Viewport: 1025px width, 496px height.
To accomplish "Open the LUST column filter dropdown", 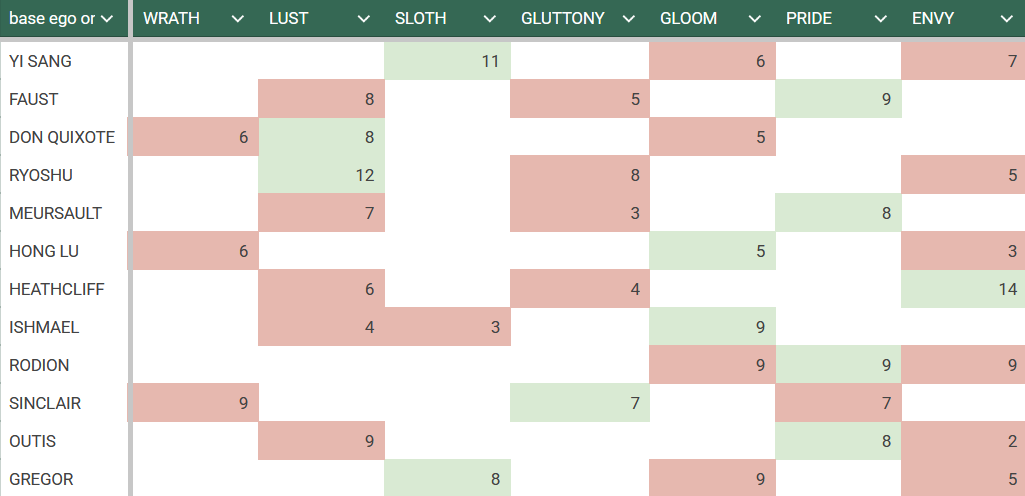I will 363,19.
